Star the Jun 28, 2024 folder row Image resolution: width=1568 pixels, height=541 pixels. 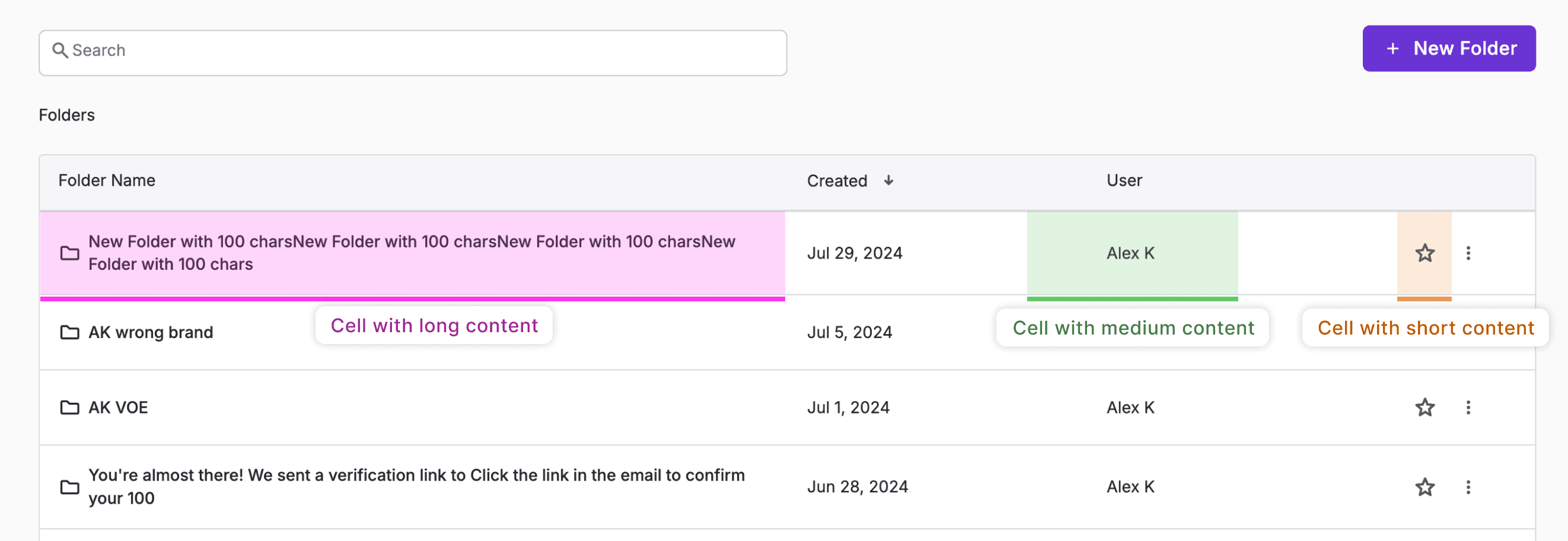(1424, 487)
